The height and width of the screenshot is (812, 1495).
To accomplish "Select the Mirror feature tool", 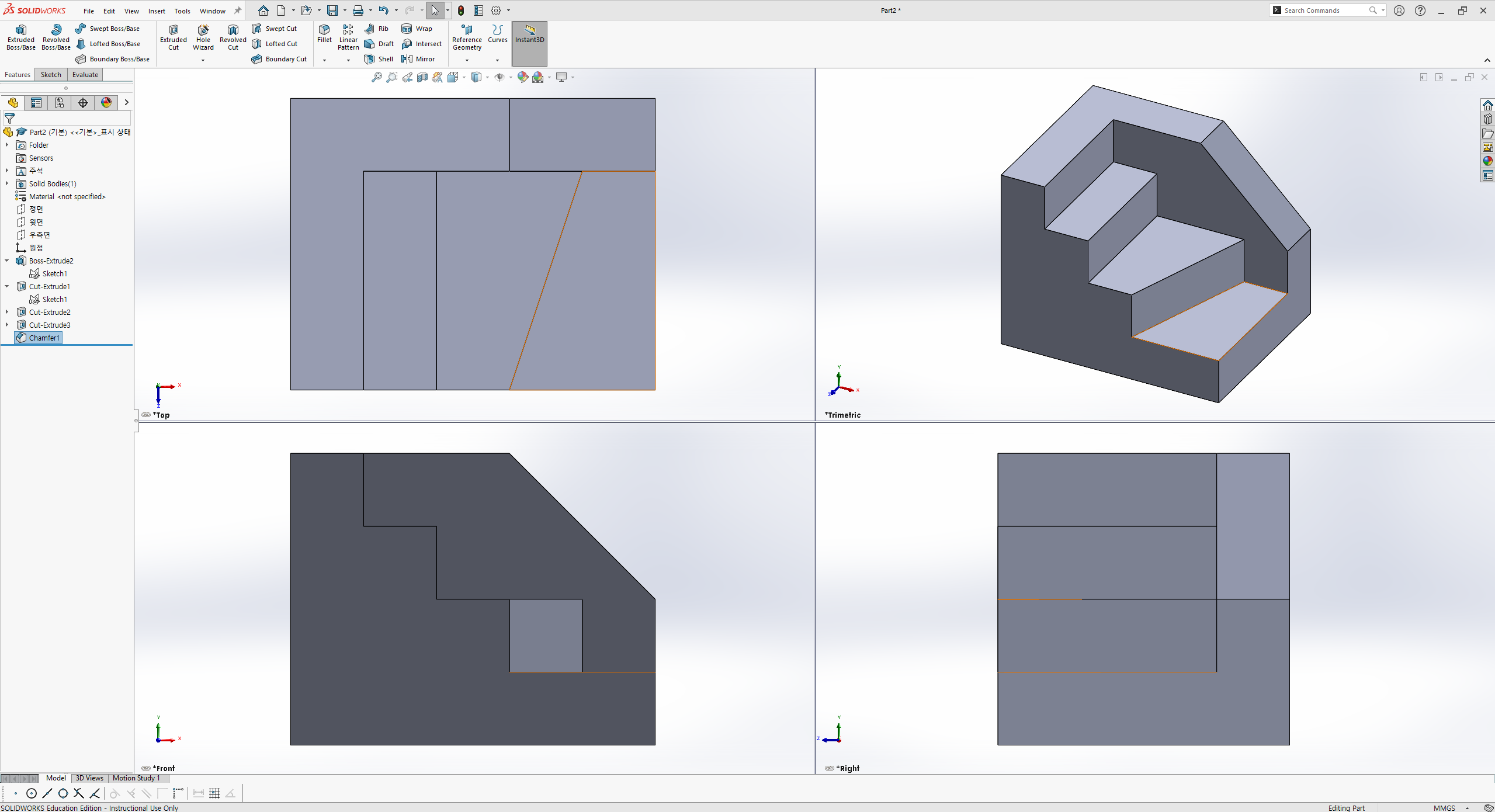I will tap(418, 59).
